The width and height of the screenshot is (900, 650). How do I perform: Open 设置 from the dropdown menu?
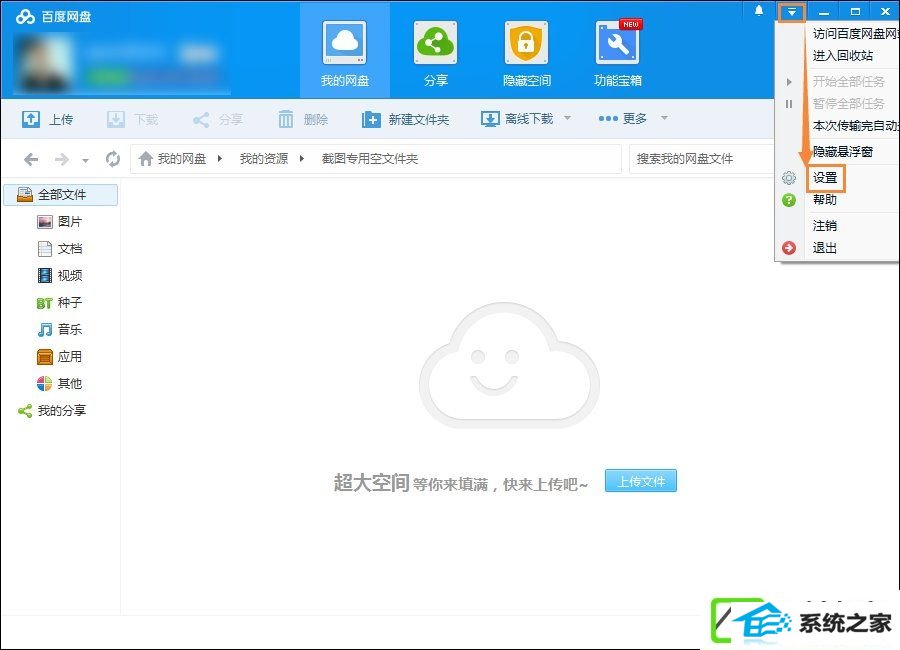point(825,178)
